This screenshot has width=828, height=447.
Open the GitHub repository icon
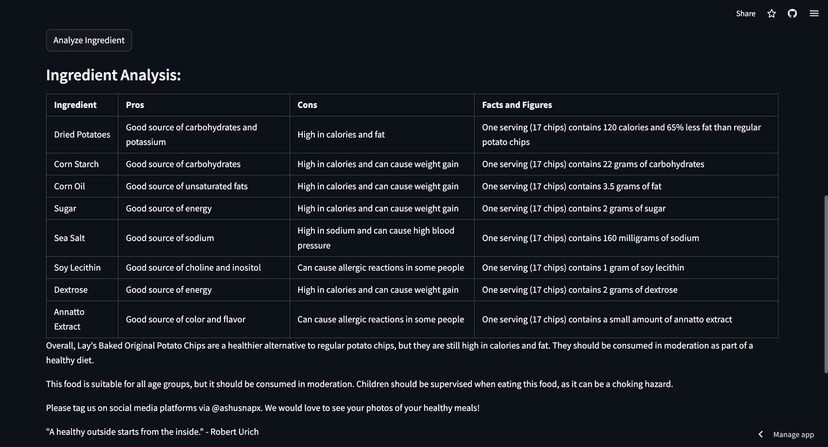pos(792,14)
